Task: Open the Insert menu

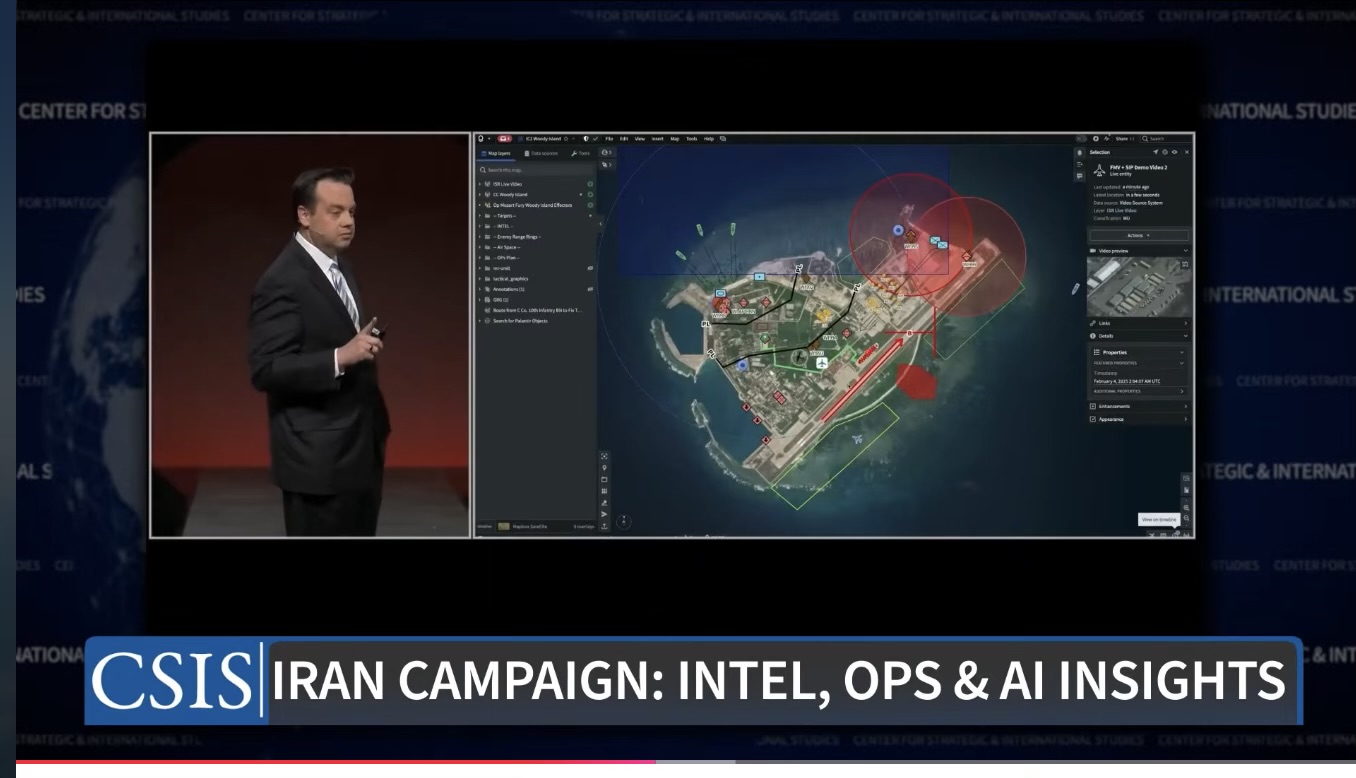Action: tap(657, 139)
